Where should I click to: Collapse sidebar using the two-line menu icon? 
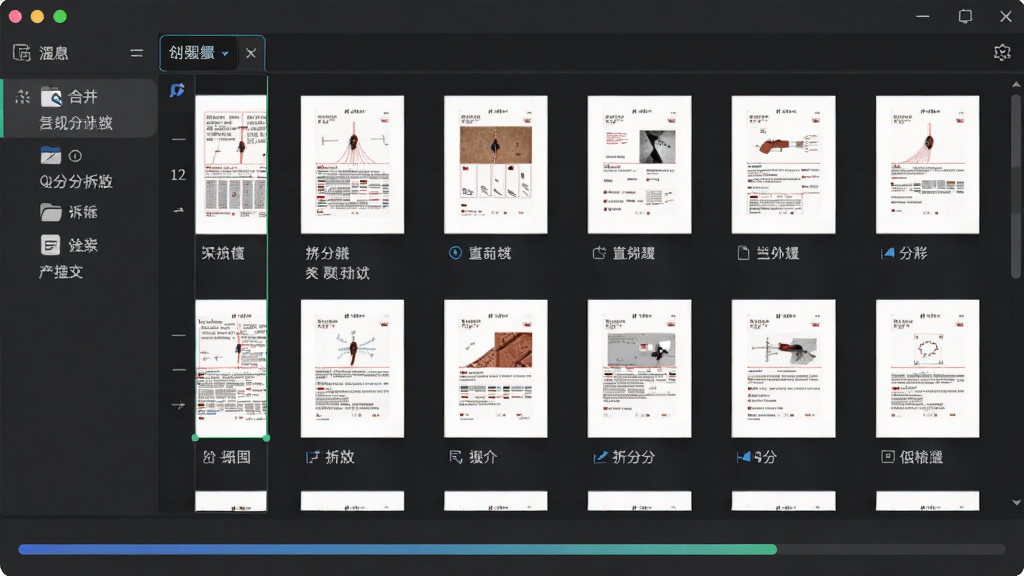tap(136, 53)
